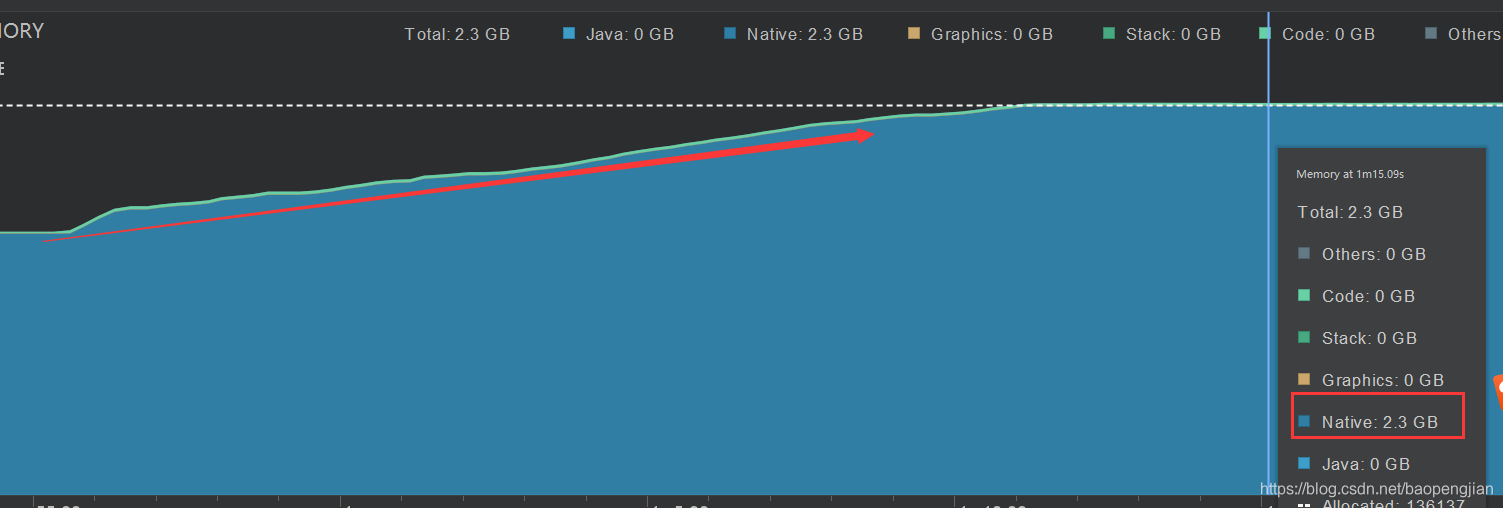Click "Native: 2.3 GB" in the tooltip
The width and height of the screenshot is (1503, 508).
[1379, 422]
